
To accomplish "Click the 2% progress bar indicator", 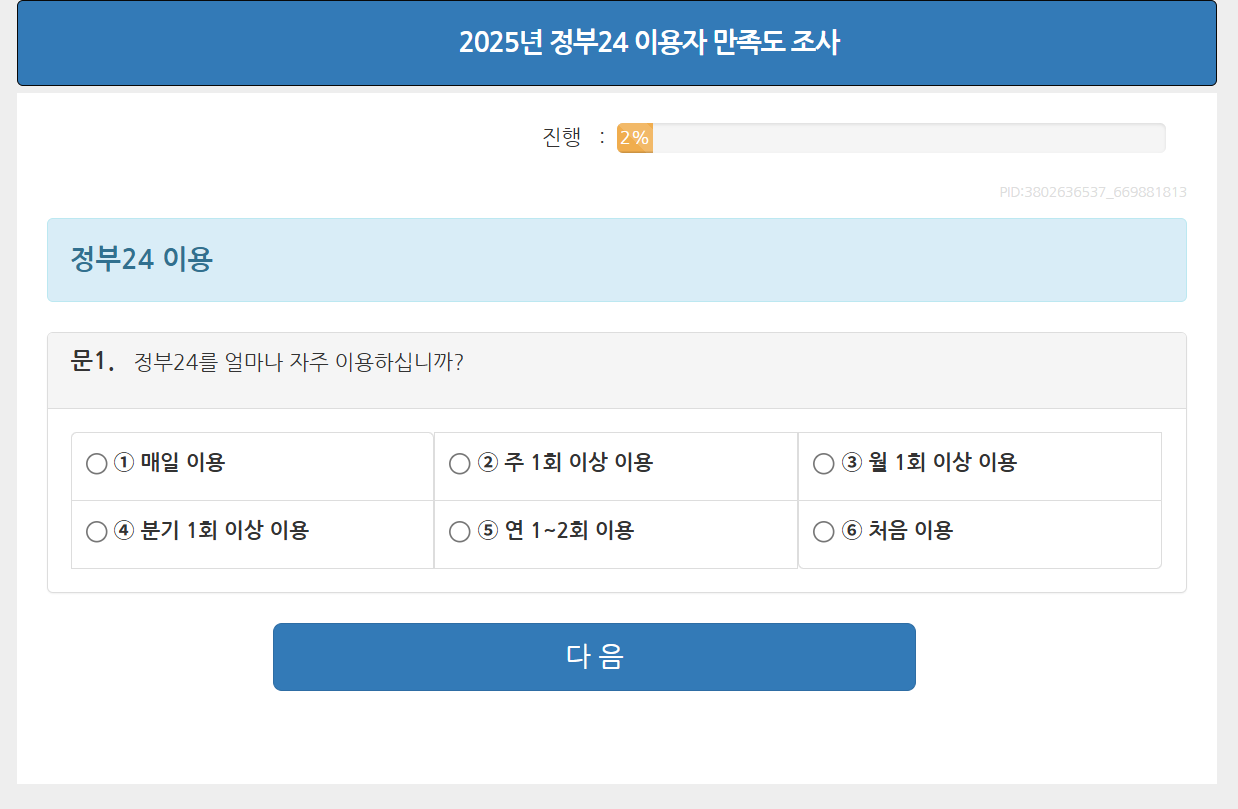I will [635, 138].
